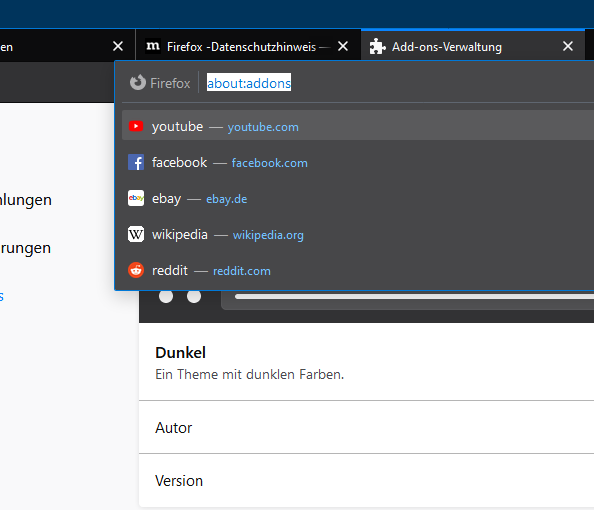The width and height of the screenshot is (594, 510).
Task: Close the Firefox Datenschutzhinweis tab
Action: (x=343, y=46)
